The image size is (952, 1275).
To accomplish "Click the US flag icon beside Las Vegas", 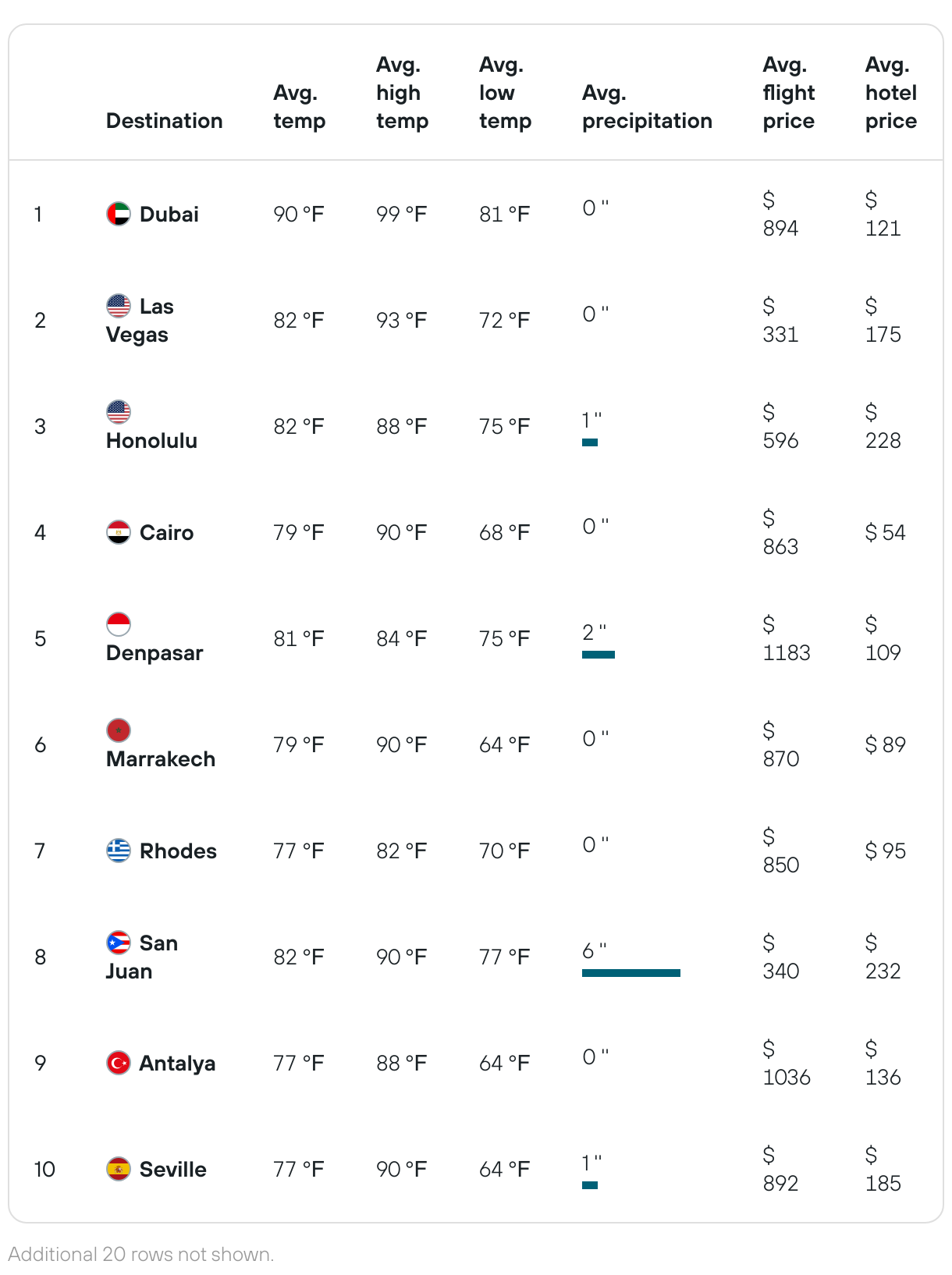I will coord(119,306).
